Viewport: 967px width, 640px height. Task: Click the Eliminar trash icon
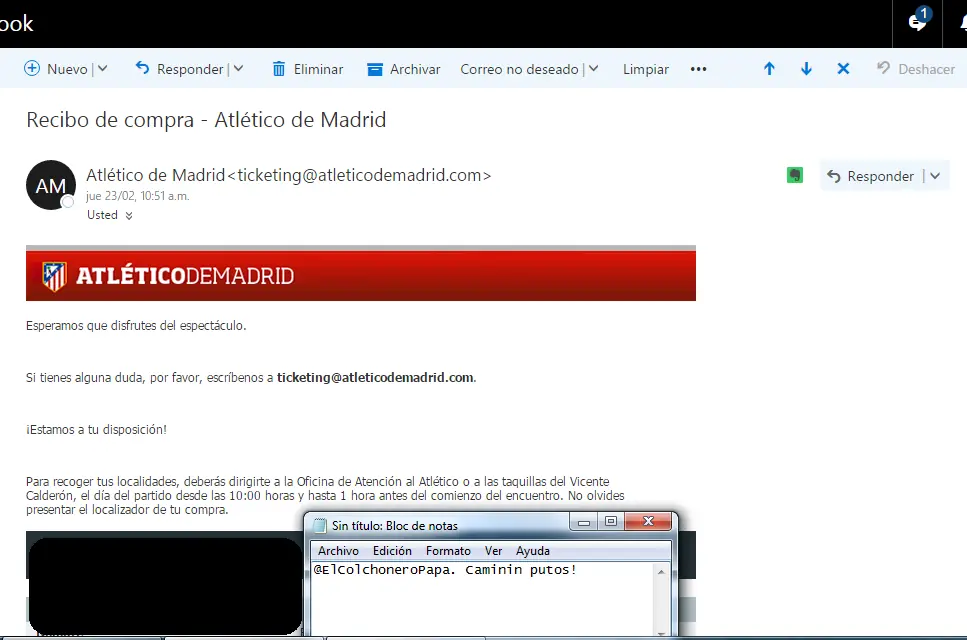pyautogui.click(x=279, y=68)
